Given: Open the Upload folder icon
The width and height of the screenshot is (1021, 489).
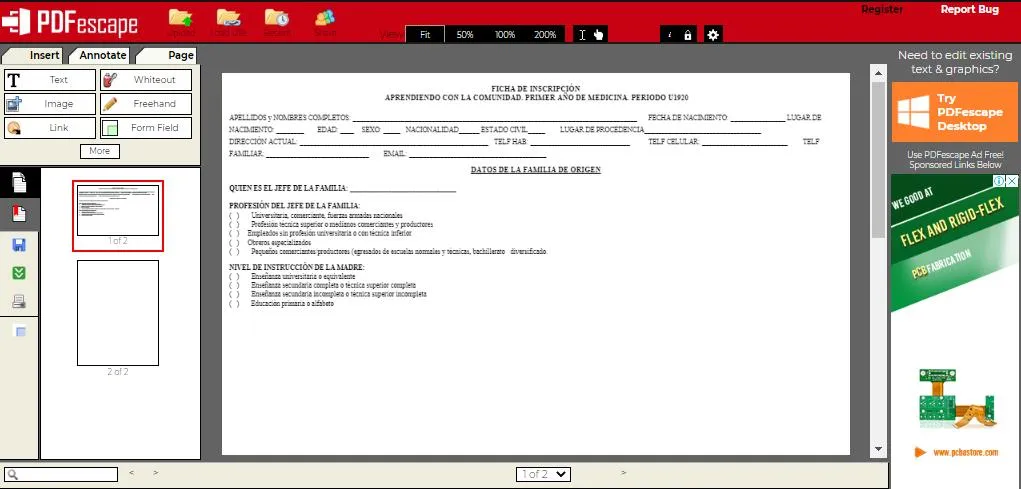Looking at the screenshot, I should (180, 18).
